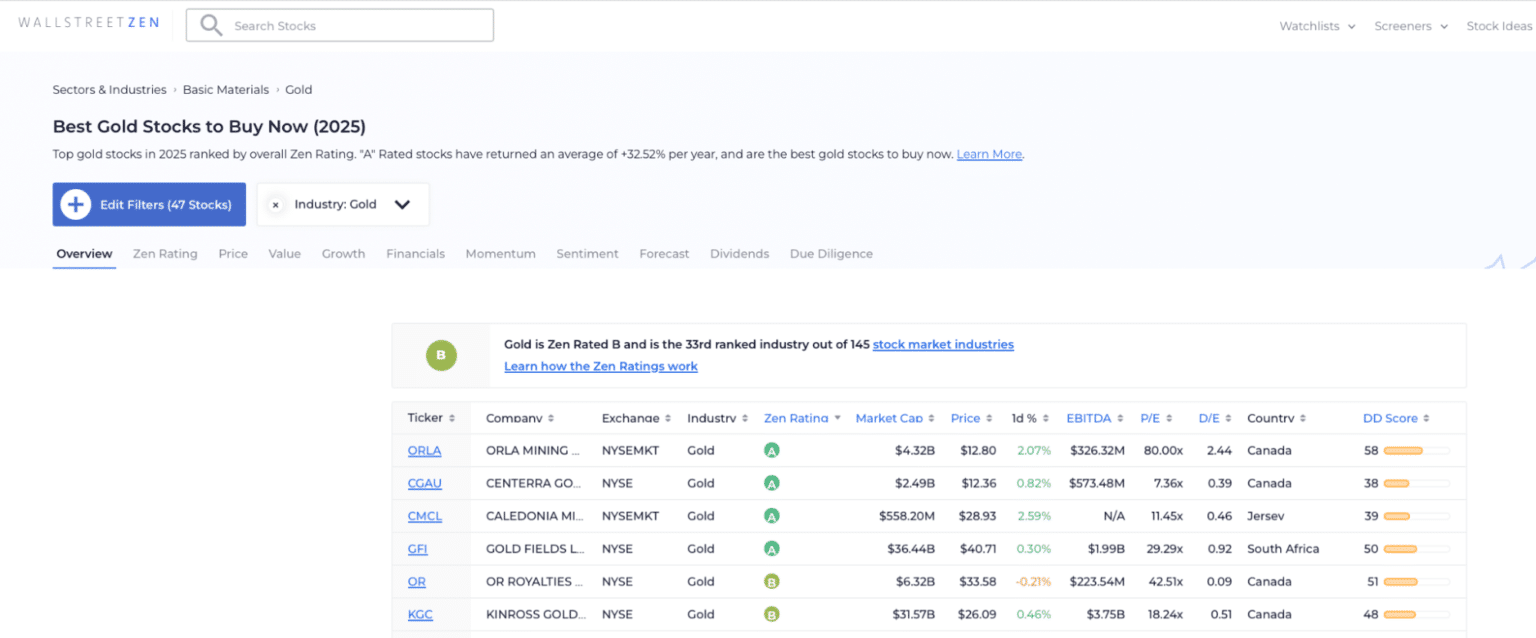
Task: Switch to the Forecast tab
Action: click(x=664, y=254)
